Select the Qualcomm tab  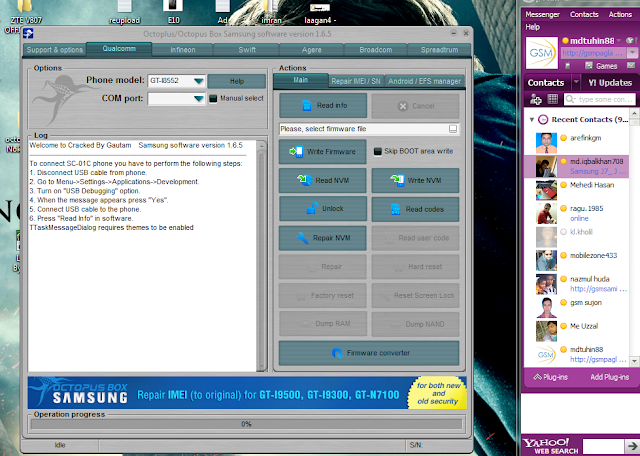[x=119, y=49]
